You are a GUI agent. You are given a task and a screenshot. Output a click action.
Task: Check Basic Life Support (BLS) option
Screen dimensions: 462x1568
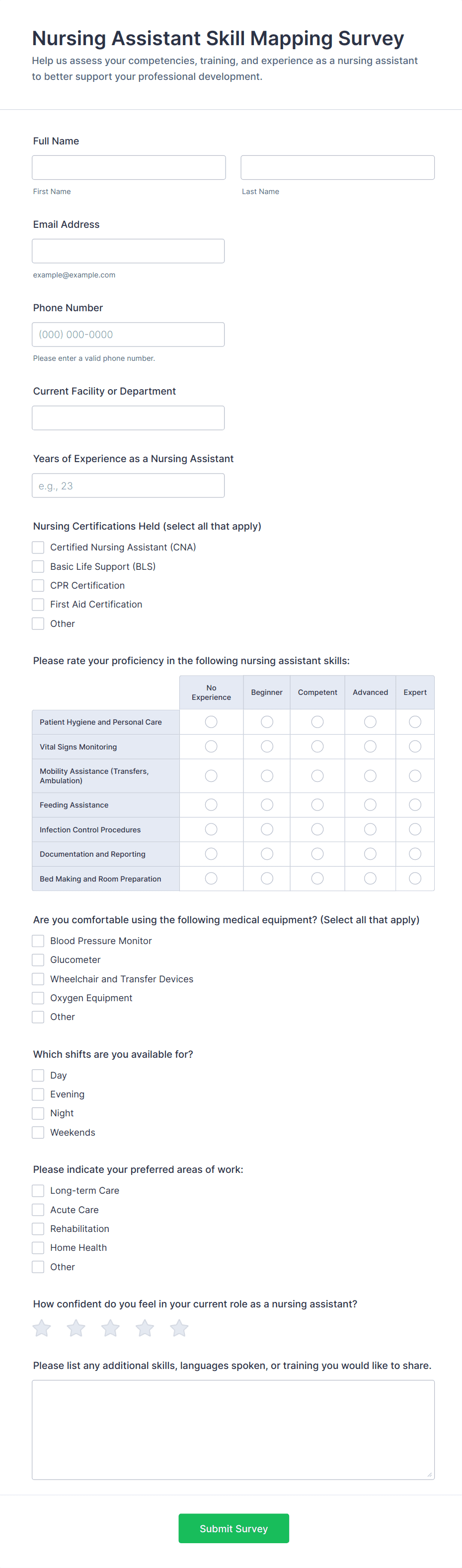(x=38, y=566)
